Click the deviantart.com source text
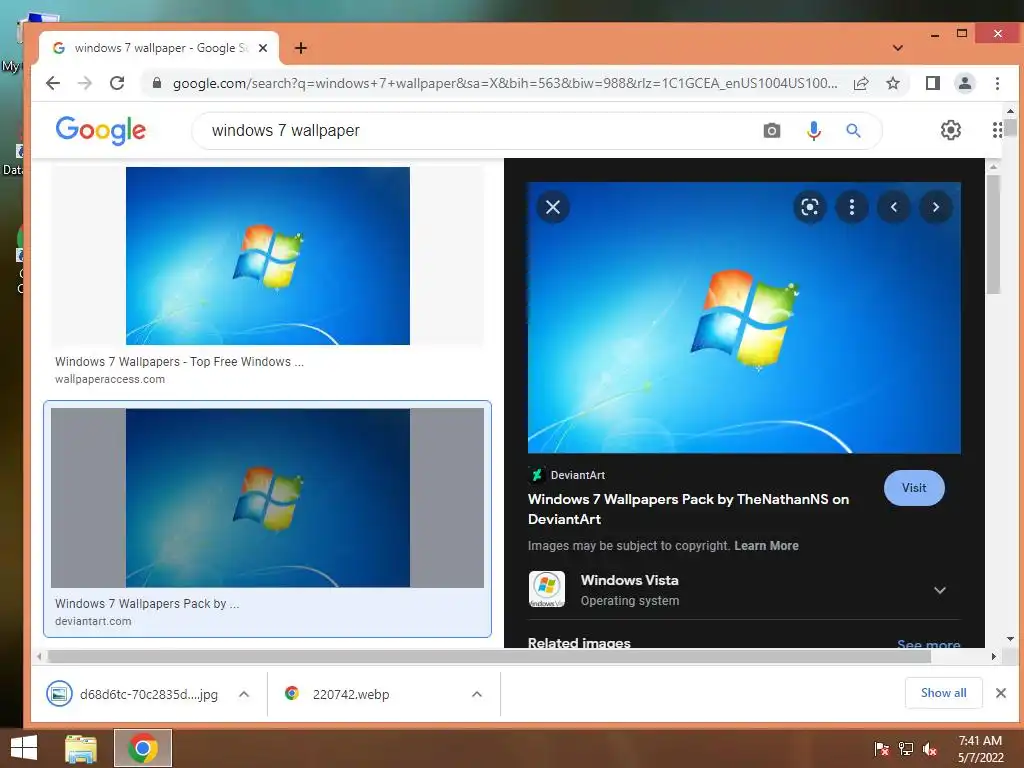The height and width of the screenshot is (768, 1024). [x=93, y=621]
